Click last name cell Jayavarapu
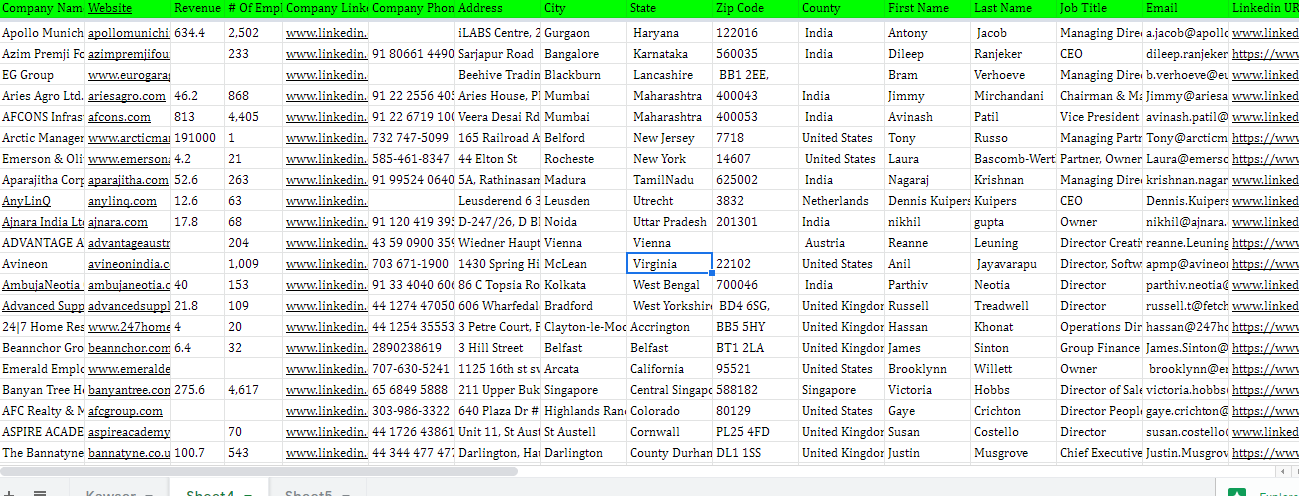The width and height of the screenshot is (1299, 496). pyautogui.click(x=1013, y=264)
